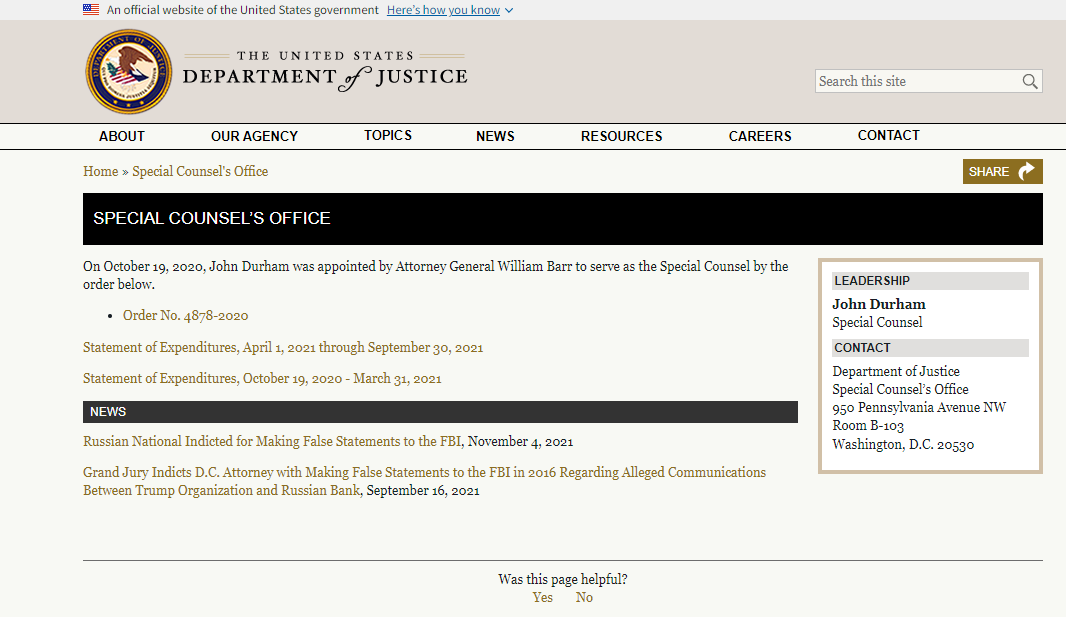Click '950 Pennsylvania Avenue NW' text

(x=918, y=407)
